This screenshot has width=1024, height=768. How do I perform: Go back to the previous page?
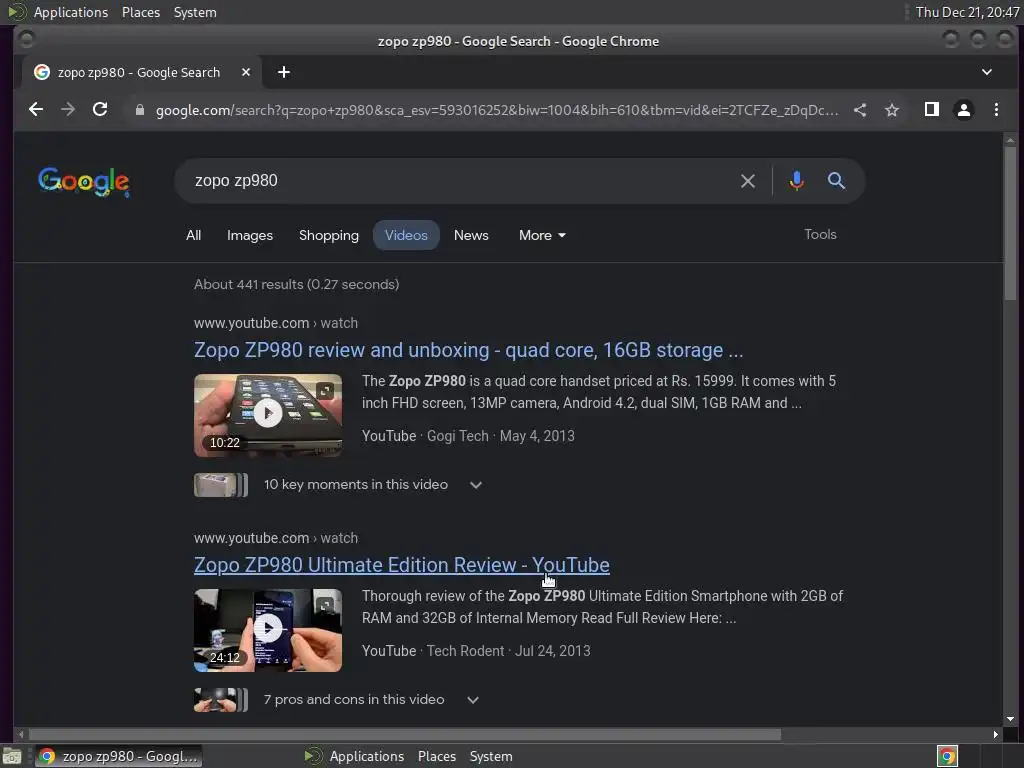pos(36,110)
